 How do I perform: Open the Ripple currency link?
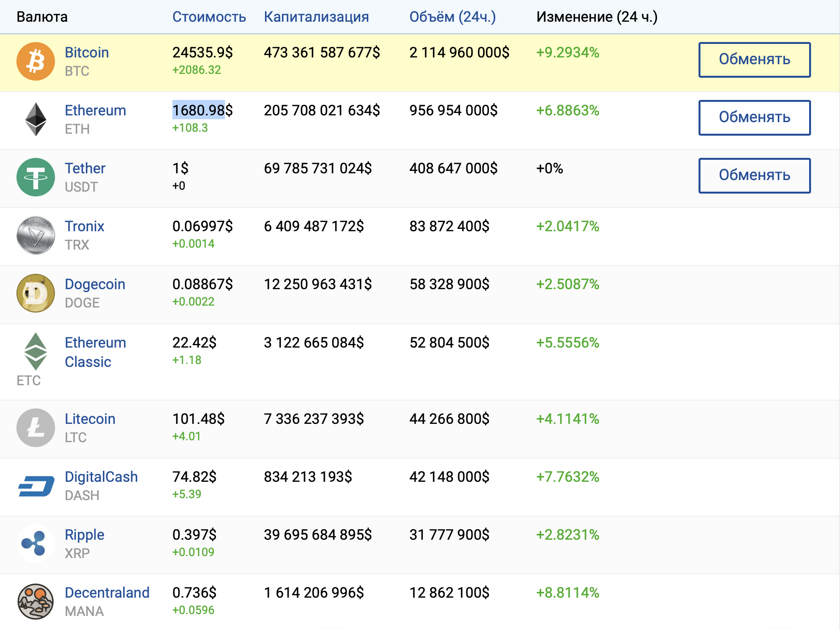click(x=85, y=535)
